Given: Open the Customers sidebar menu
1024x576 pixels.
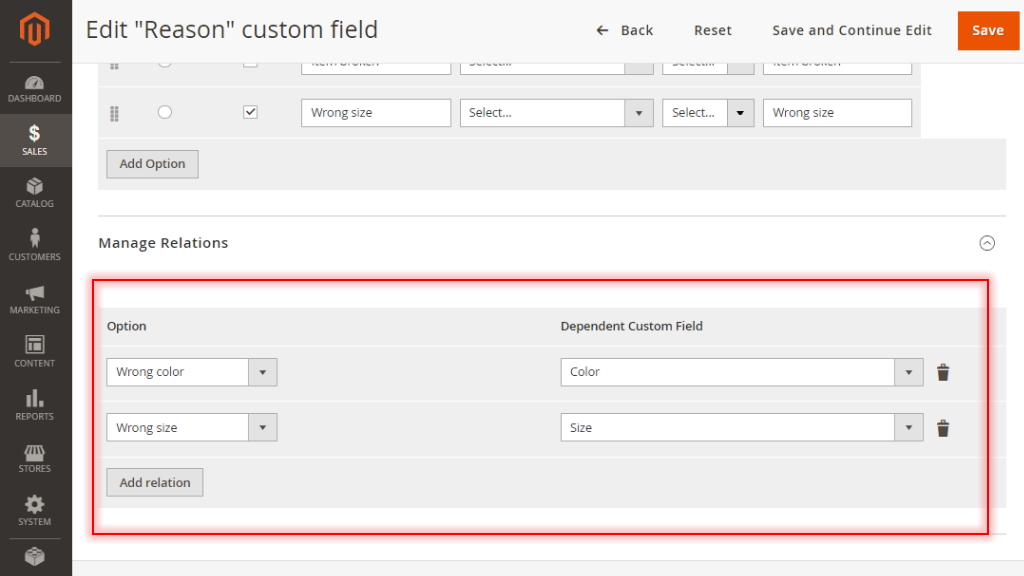Looking at the screenshot, I should 35,246.
